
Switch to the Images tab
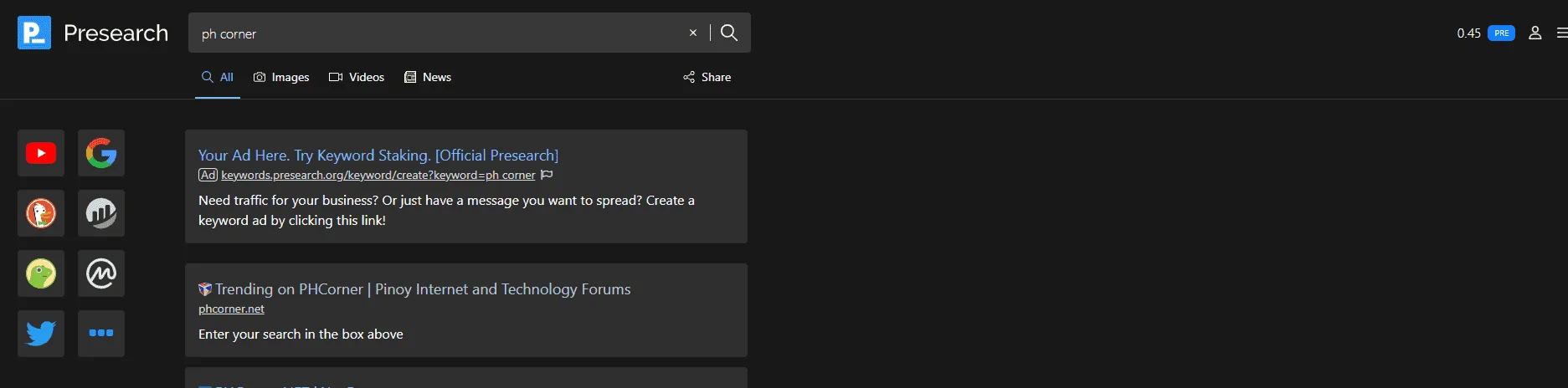[281, 77]
